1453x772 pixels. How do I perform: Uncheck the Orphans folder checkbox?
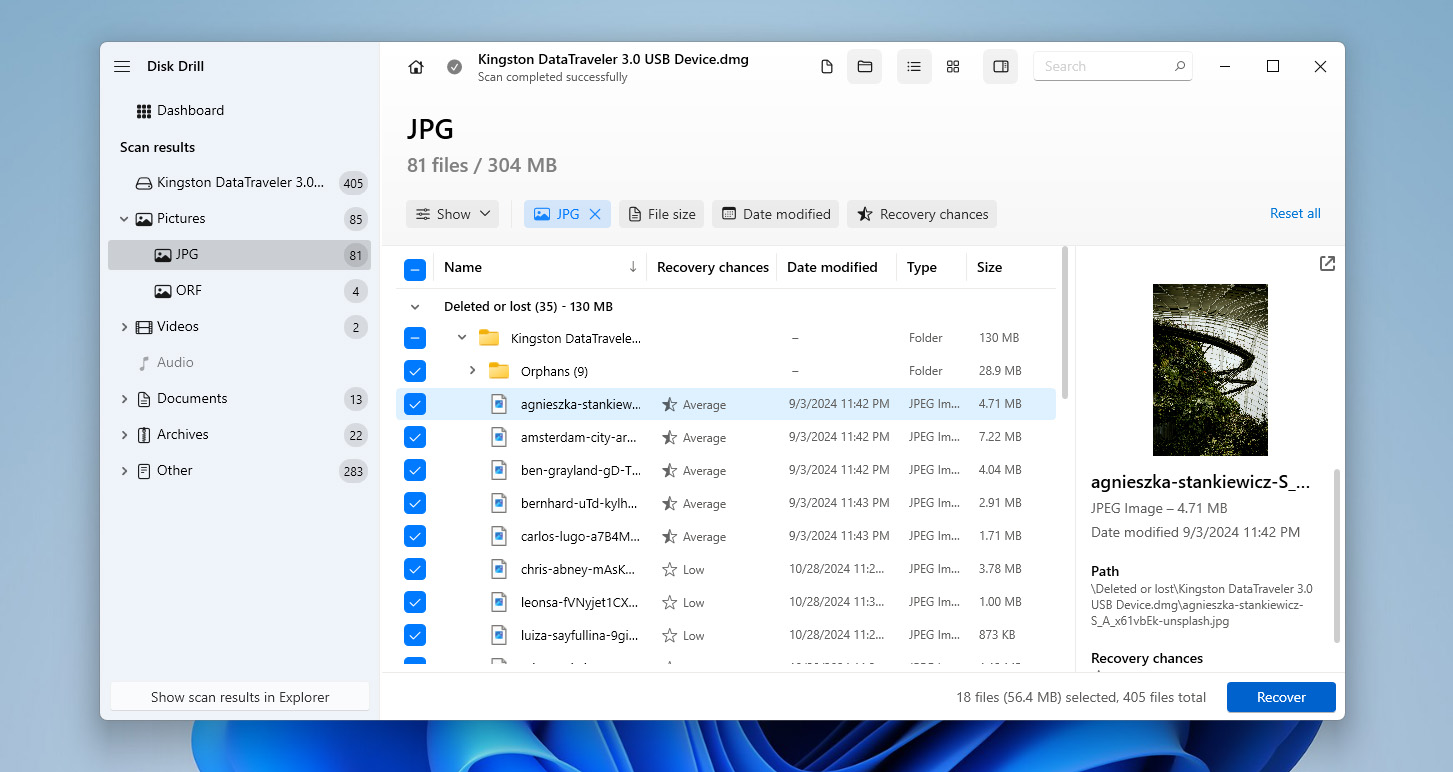click(414, 370)
